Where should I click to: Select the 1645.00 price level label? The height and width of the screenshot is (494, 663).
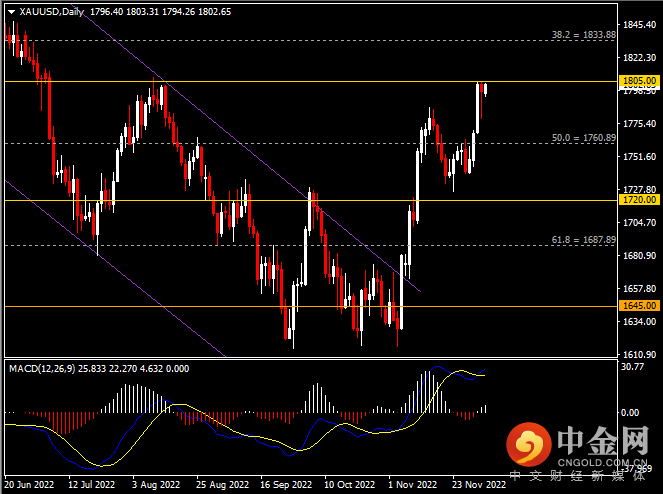638,306
